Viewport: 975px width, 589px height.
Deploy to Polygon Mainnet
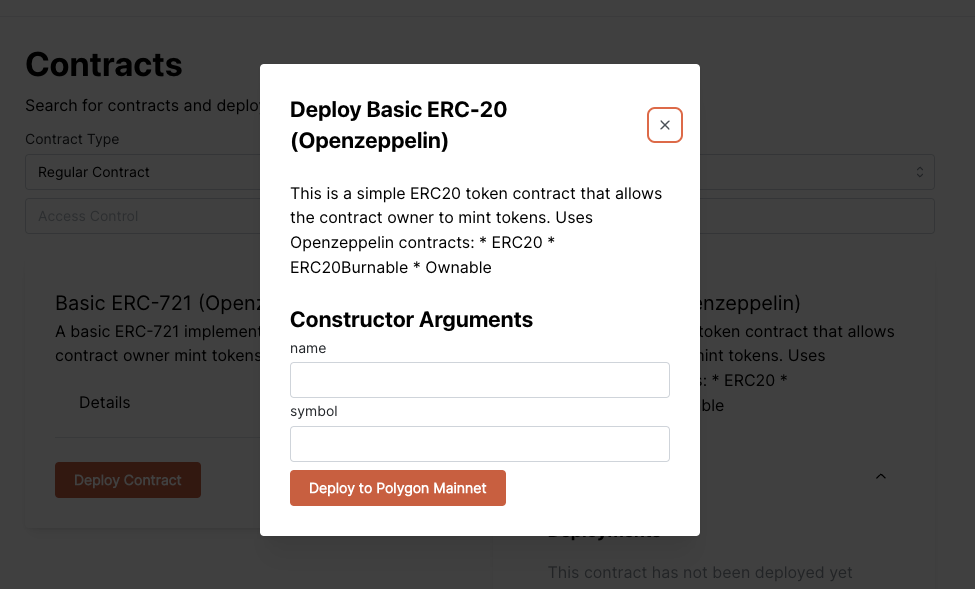tap(398, 488)
